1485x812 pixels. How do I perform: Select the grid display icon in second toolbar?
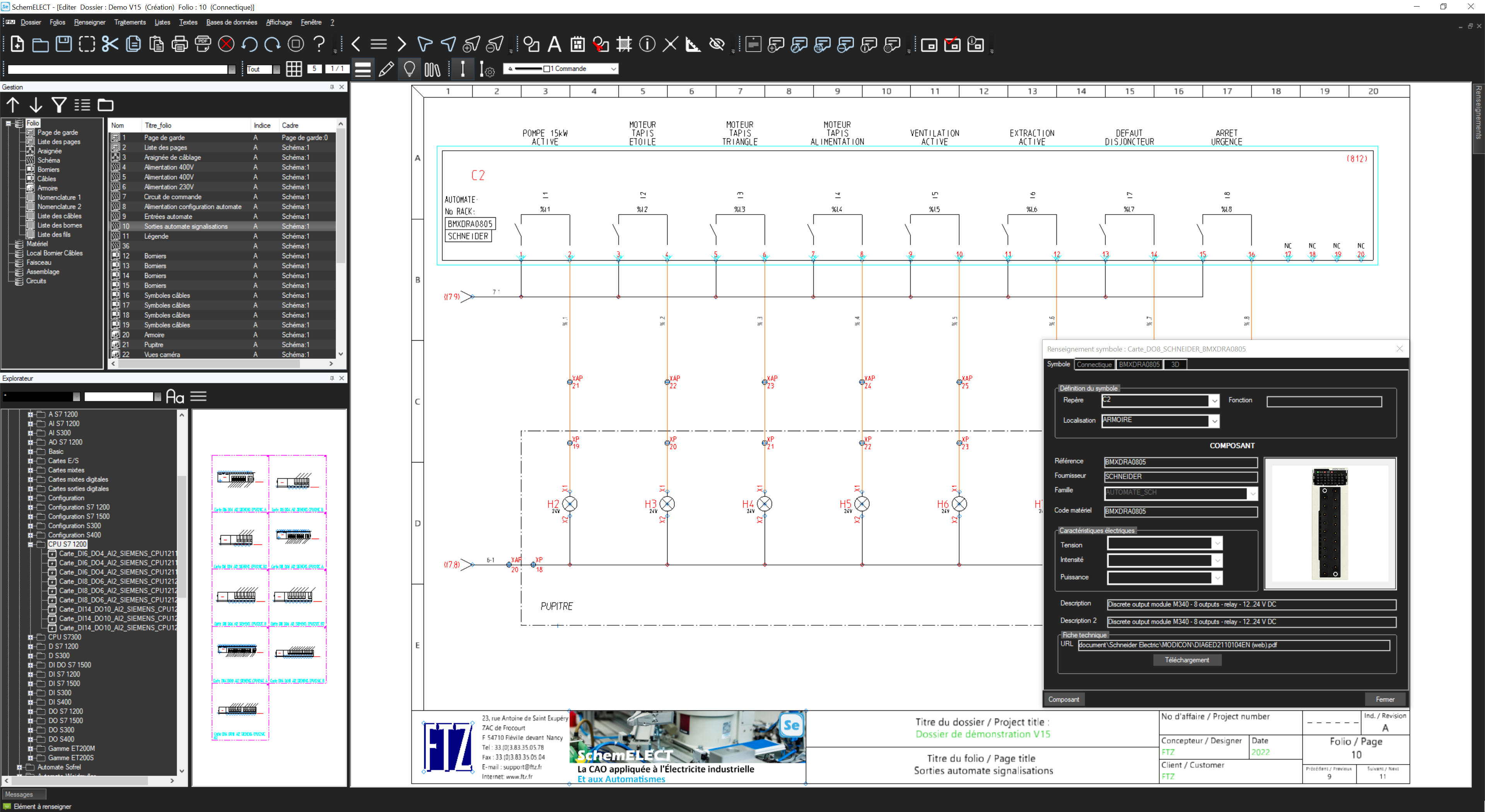point(294,69)
